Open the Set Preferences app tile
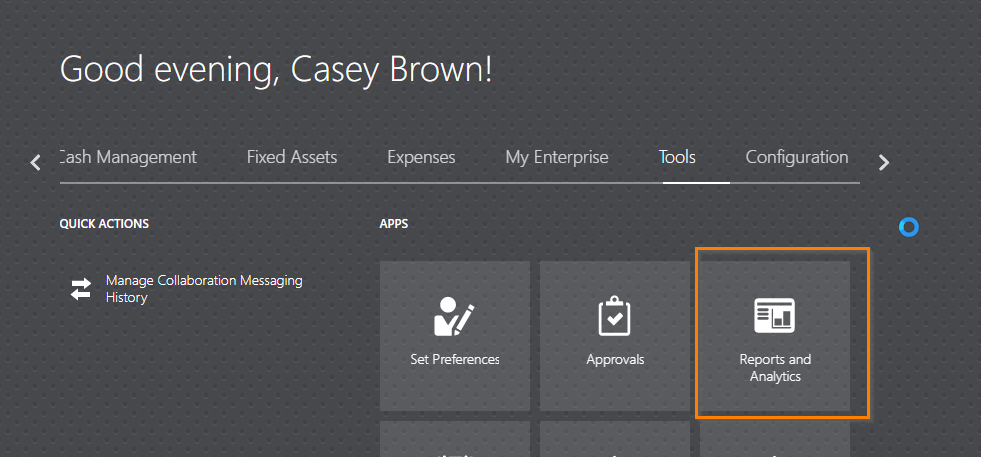Screen dimensions: 981x457 tap(455, 336)
